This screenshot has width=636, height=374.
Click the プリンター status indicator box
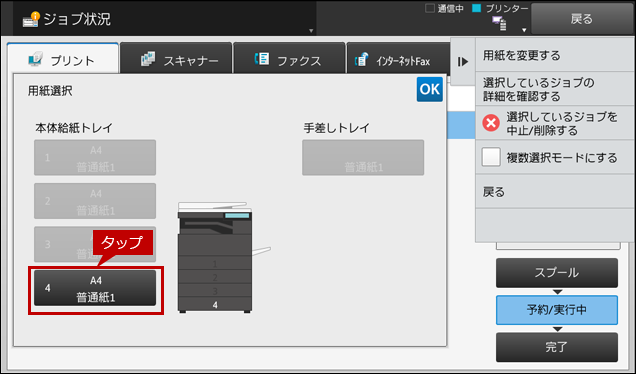477,8
